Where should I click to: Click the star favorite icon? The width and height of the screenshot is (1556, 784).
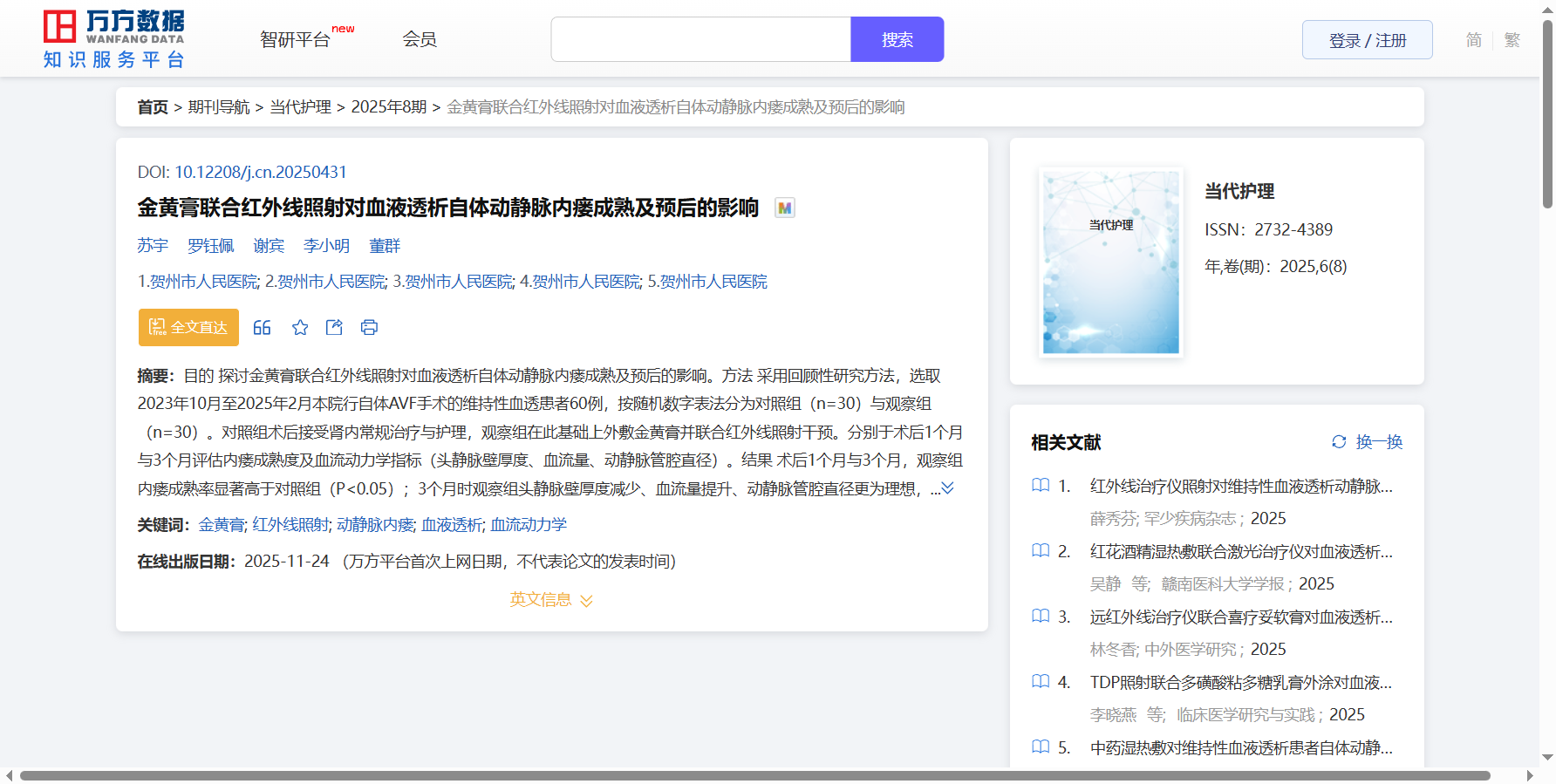tap(300, 328)
